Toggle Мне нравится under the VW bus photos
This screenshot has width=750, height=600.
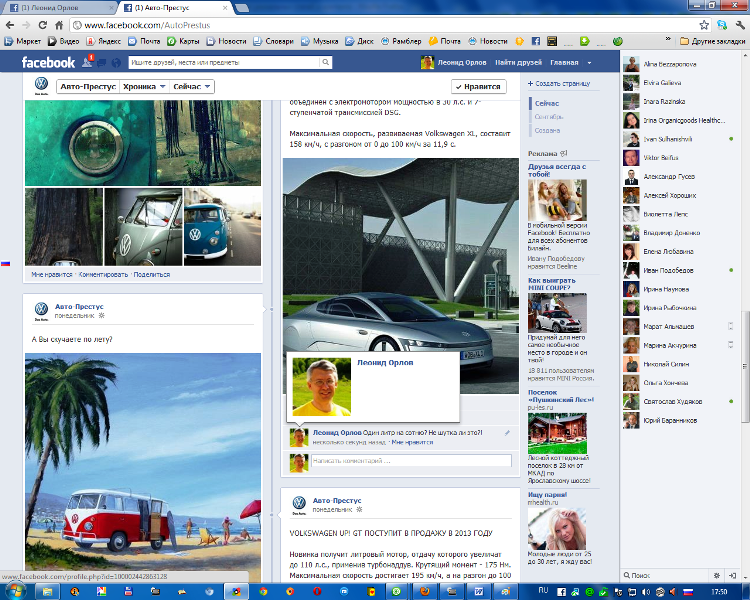pyautogui.click(x=52, y=275)
